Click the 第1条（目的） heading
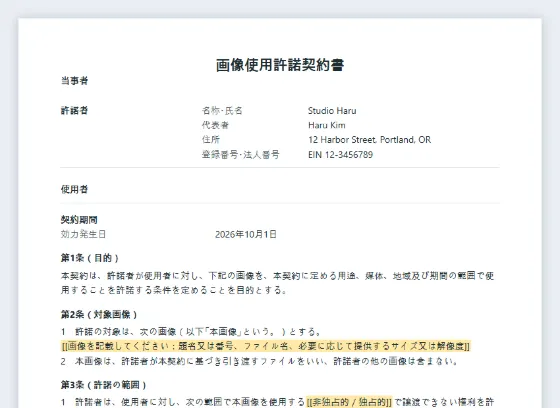The image size is (560, 408). [x=90, y=258]
